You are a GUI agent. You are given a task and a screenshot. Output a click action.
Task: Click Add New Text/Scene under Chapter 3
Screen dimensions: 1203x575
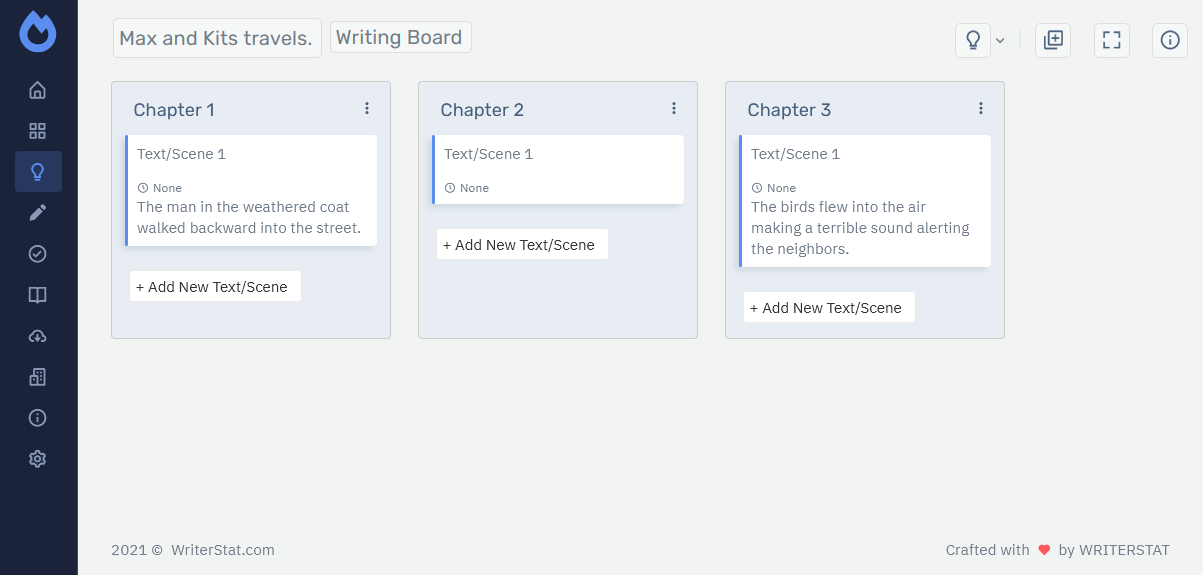tap(829, 308)
